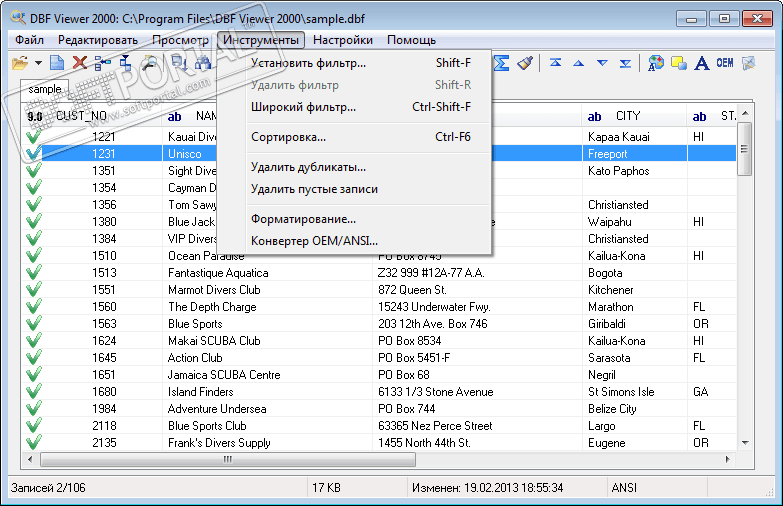
Task: Click the insert record toolbar icon
Action: point(102,63)
